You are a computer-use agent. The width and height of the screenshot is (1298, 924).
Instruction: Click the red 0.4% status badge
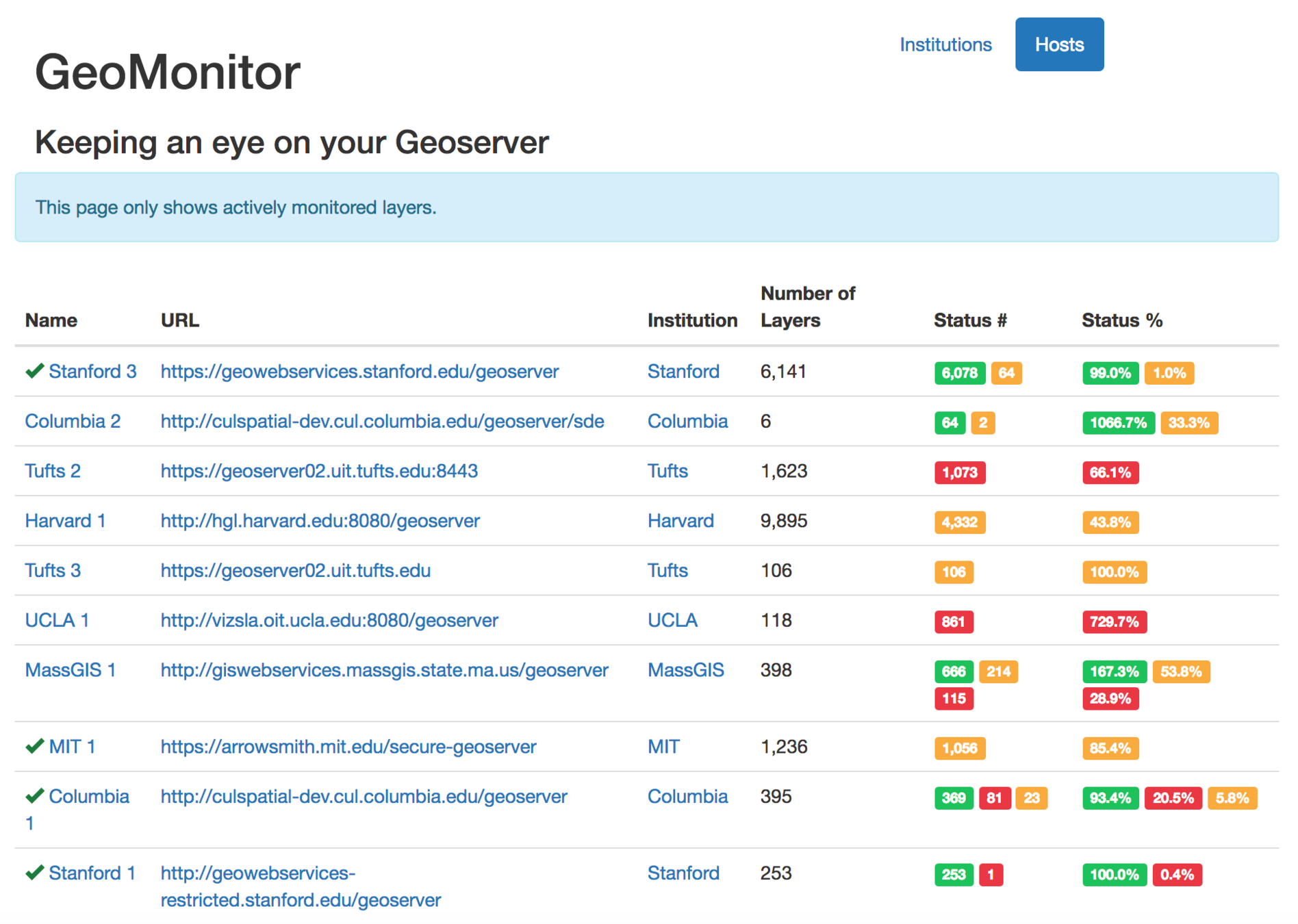point(1177,875)
